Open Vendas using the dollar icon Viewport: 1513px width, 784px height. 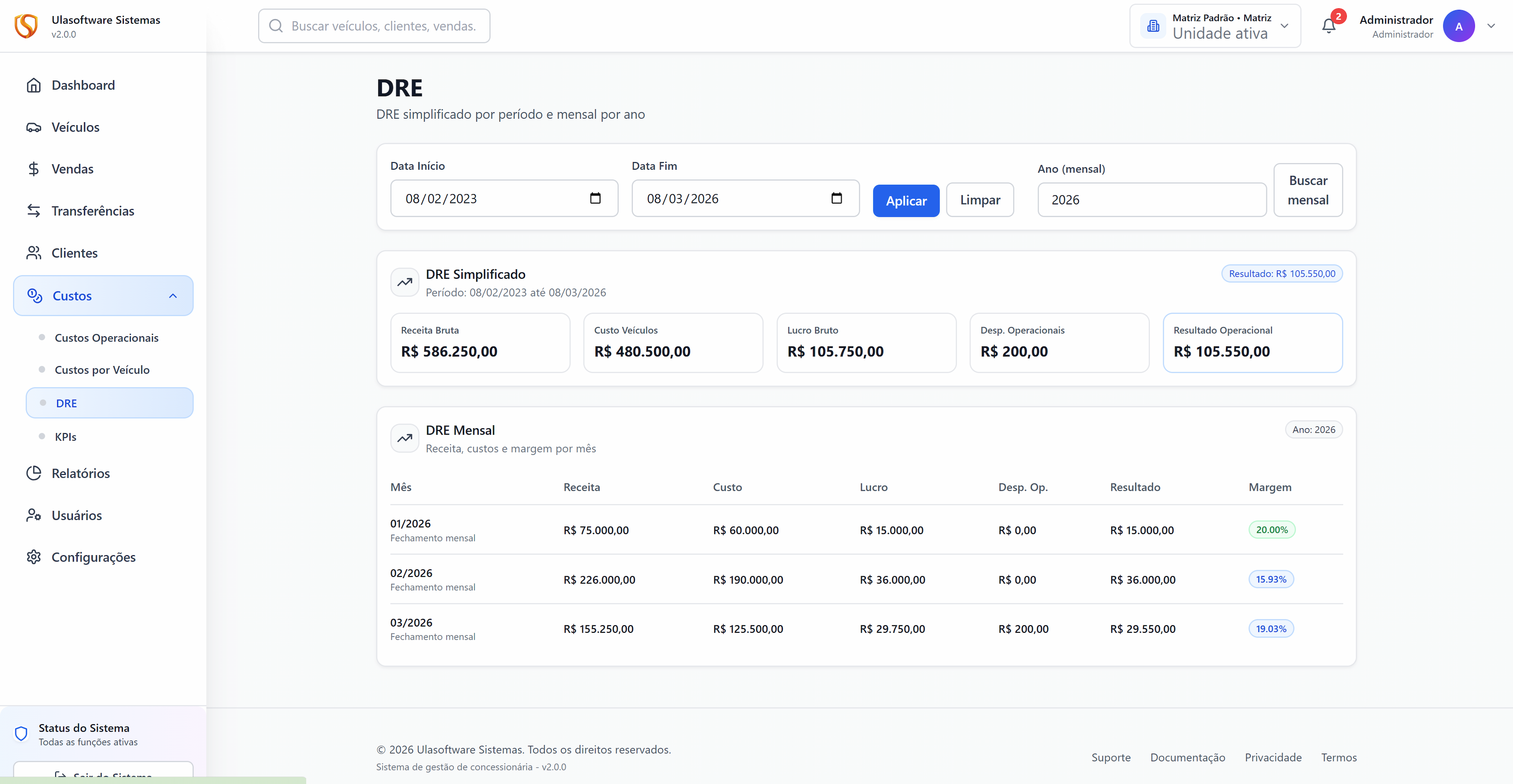pyautogui.click(x=33, y=169)
